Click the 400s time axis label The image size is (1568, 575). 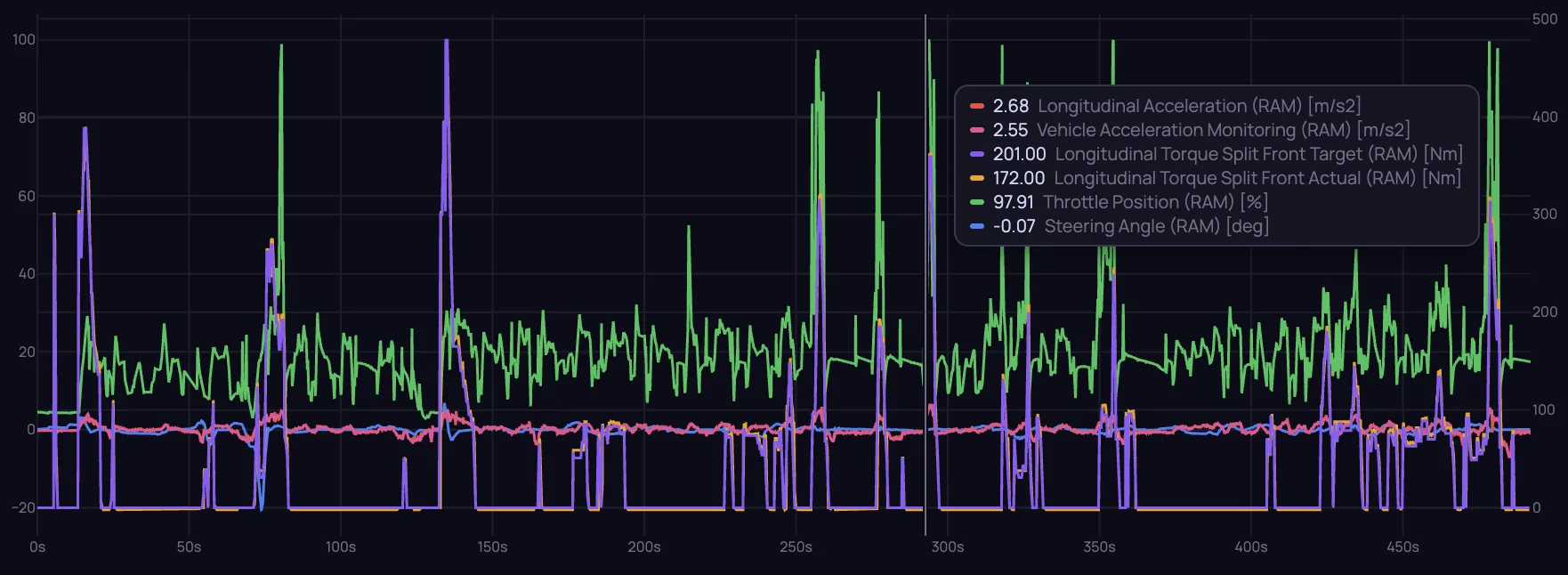1251,547
